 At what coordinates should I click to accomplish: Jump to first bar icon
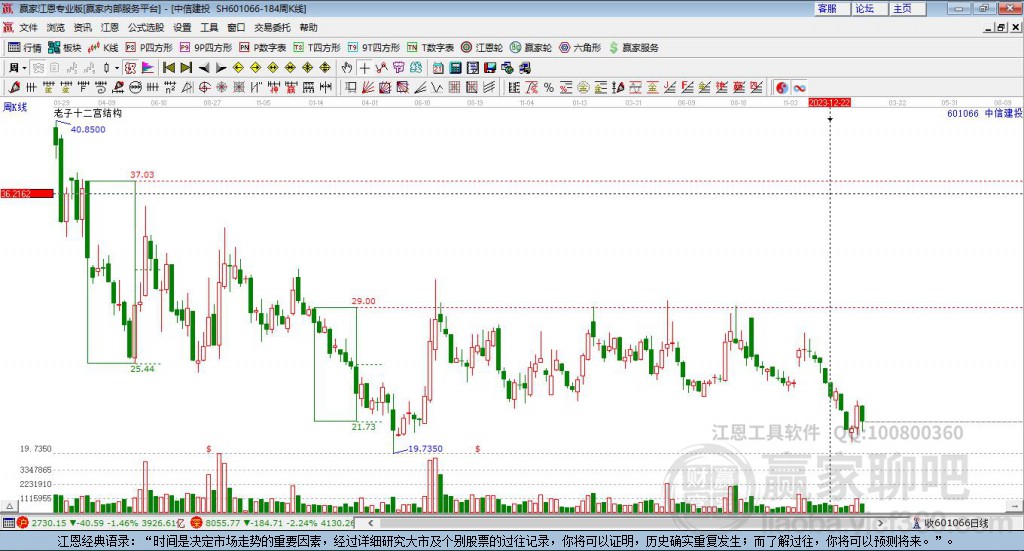click(x=168, y=68)
